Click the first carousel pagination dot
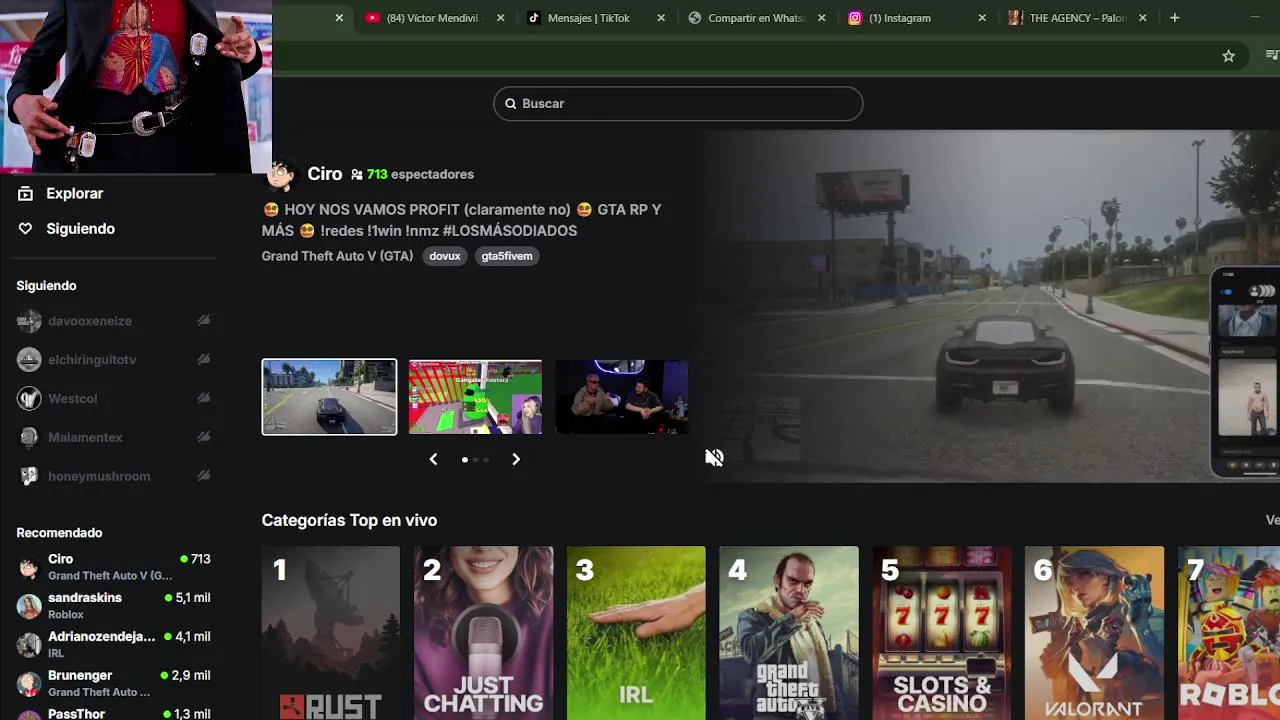This screenshot has width=1280, height=720. (x=465, y=460)
